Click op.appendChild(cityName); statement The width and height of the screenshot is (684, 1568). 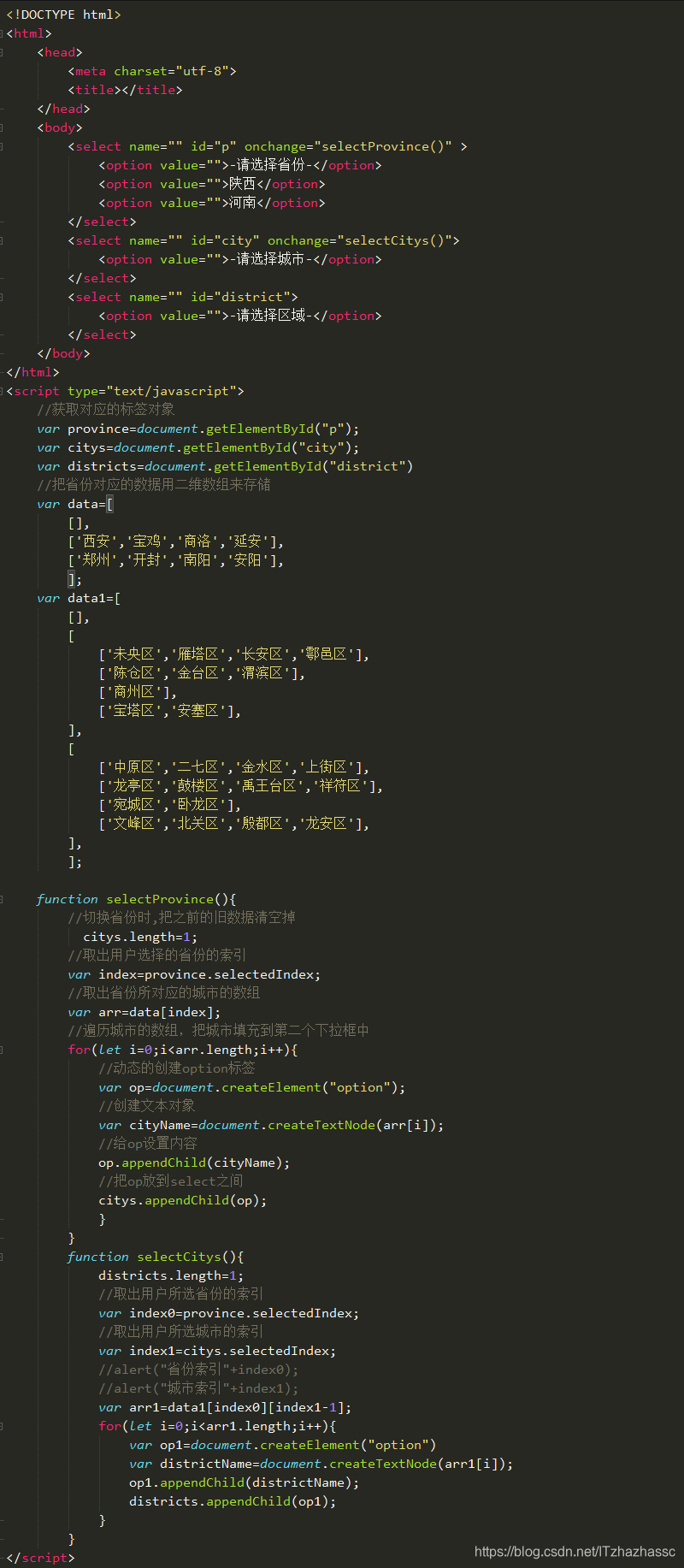[194, 1163]
